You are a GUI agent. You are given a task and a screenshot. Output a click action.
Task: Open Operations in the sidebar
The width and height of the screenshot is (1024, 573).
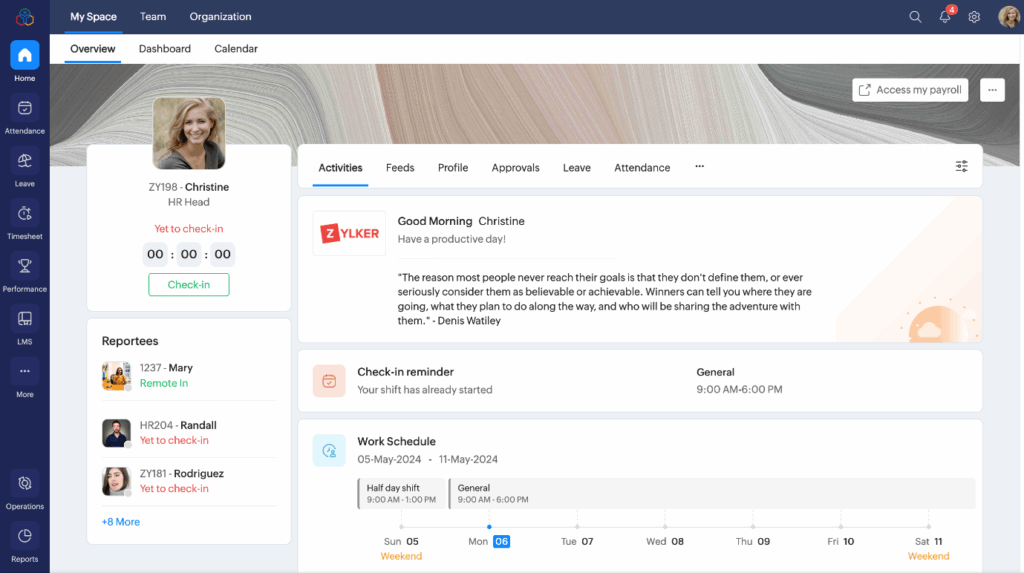pyautogui.click(x=25, y=484)
